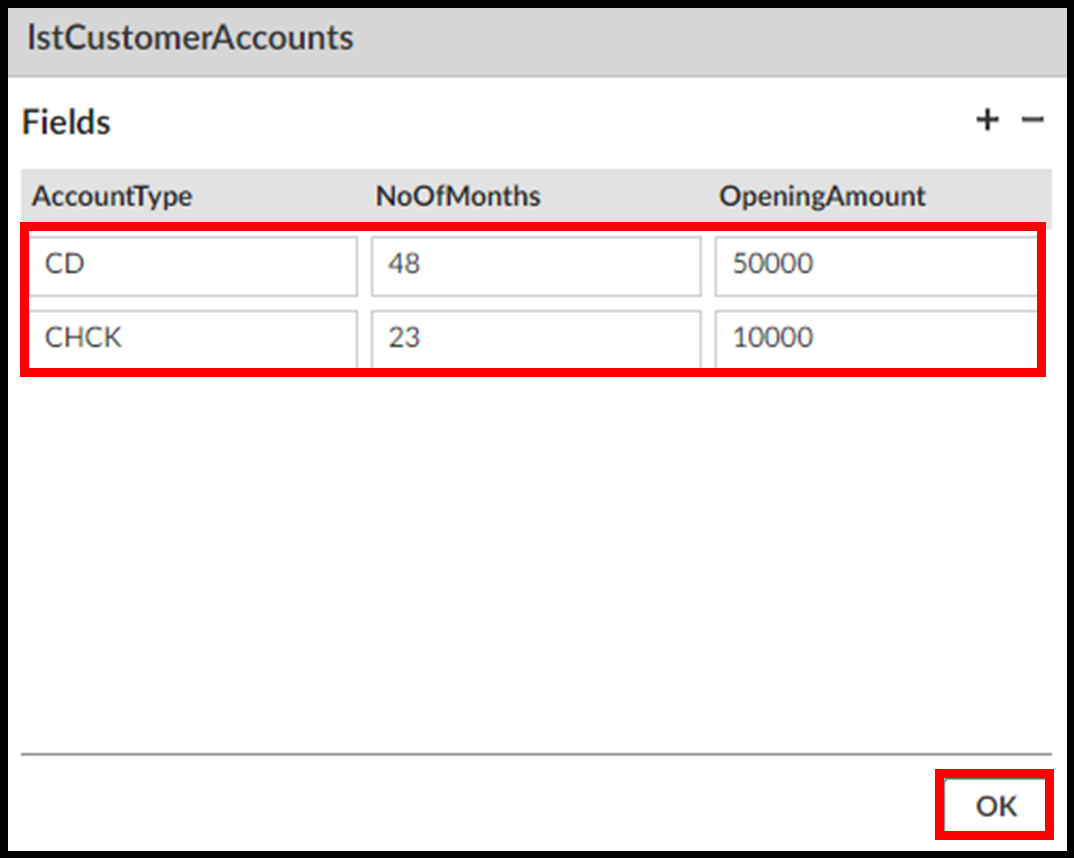The image size is (1074, 858).
Task: Focus the OpeningAmount field containing 50000
Action: click(x=875, y=266)
